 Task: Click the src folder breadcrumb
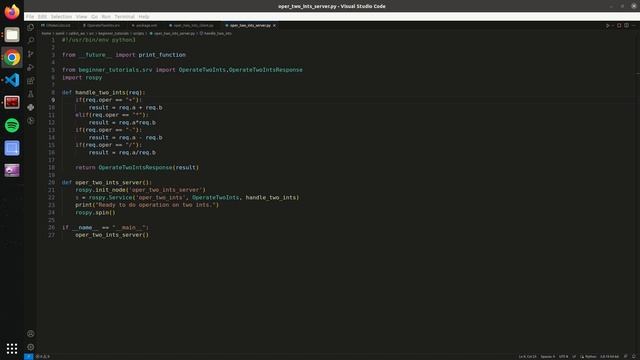tap(91, 33)
